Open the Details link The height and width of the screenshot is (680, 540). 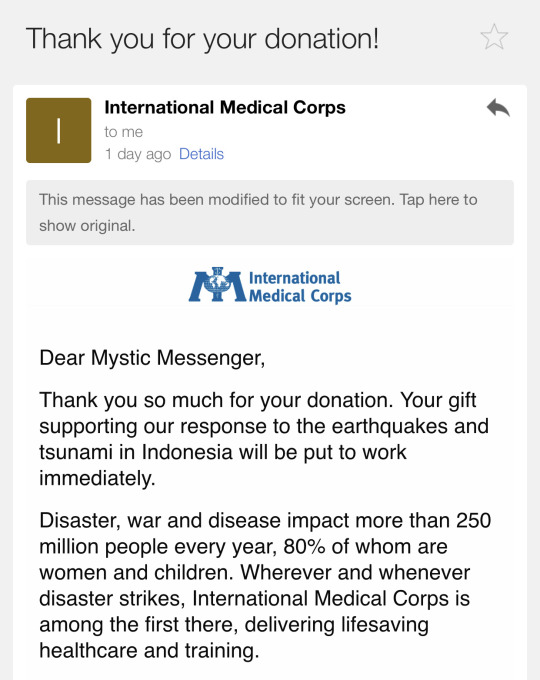[x=201, y=154]
